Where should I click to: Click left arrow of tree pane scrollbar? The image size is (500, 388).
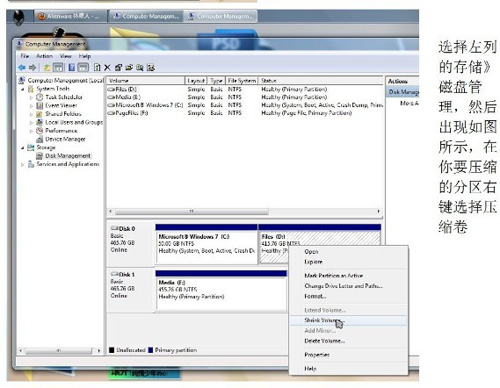pos(21,351)
